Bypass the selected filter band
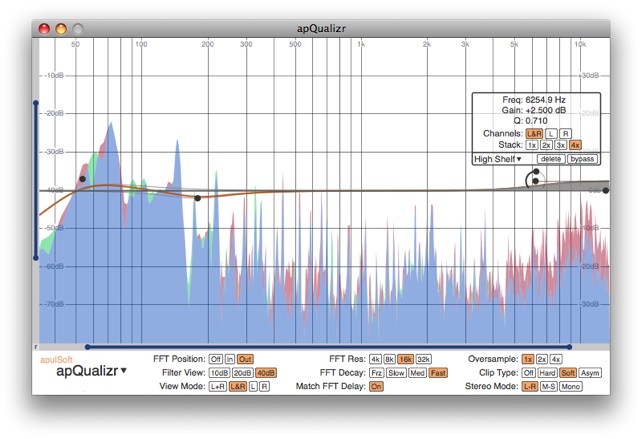 (582, 159)
